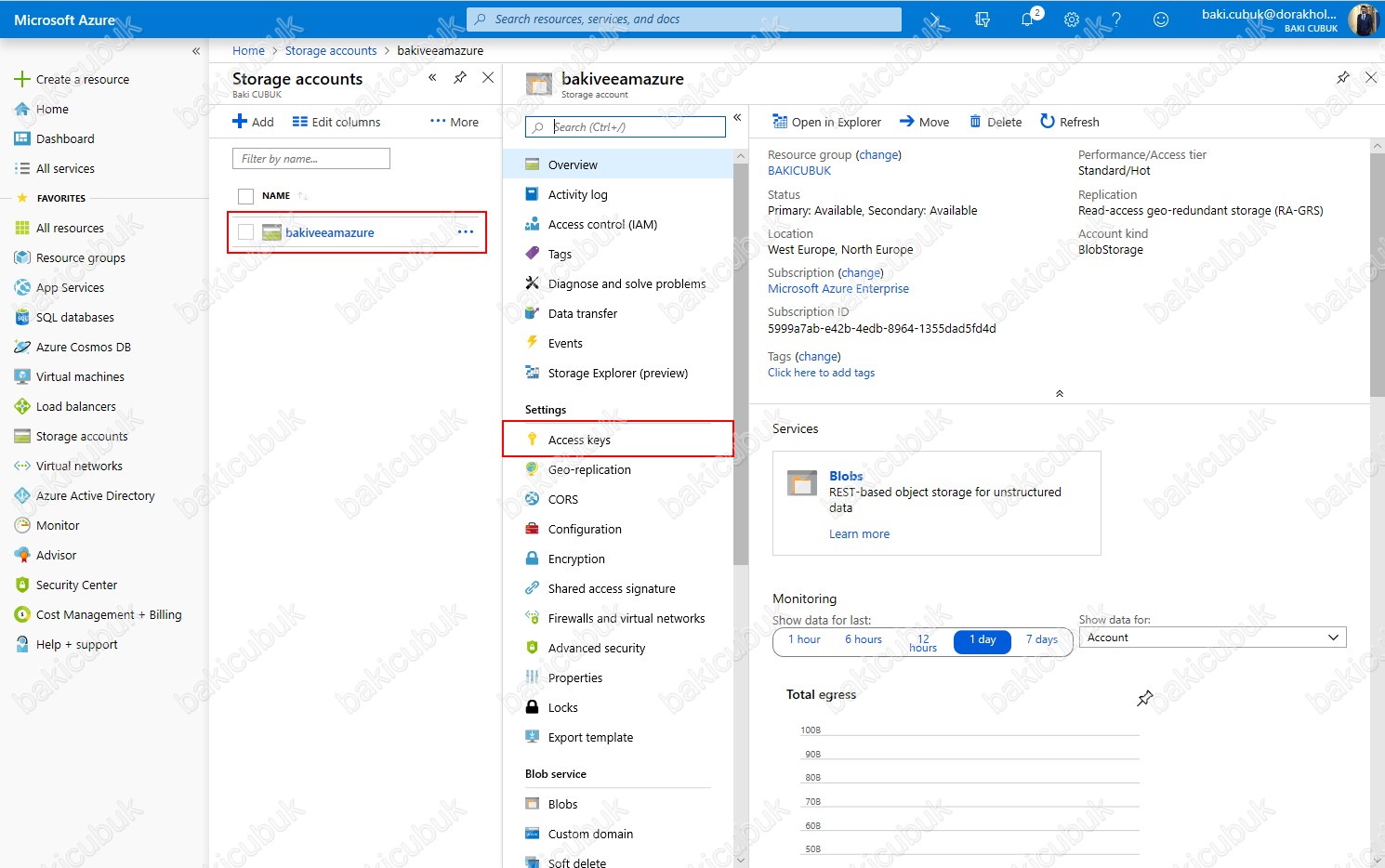Open bakiveeamazure storage account link

[x=329, y=232]
